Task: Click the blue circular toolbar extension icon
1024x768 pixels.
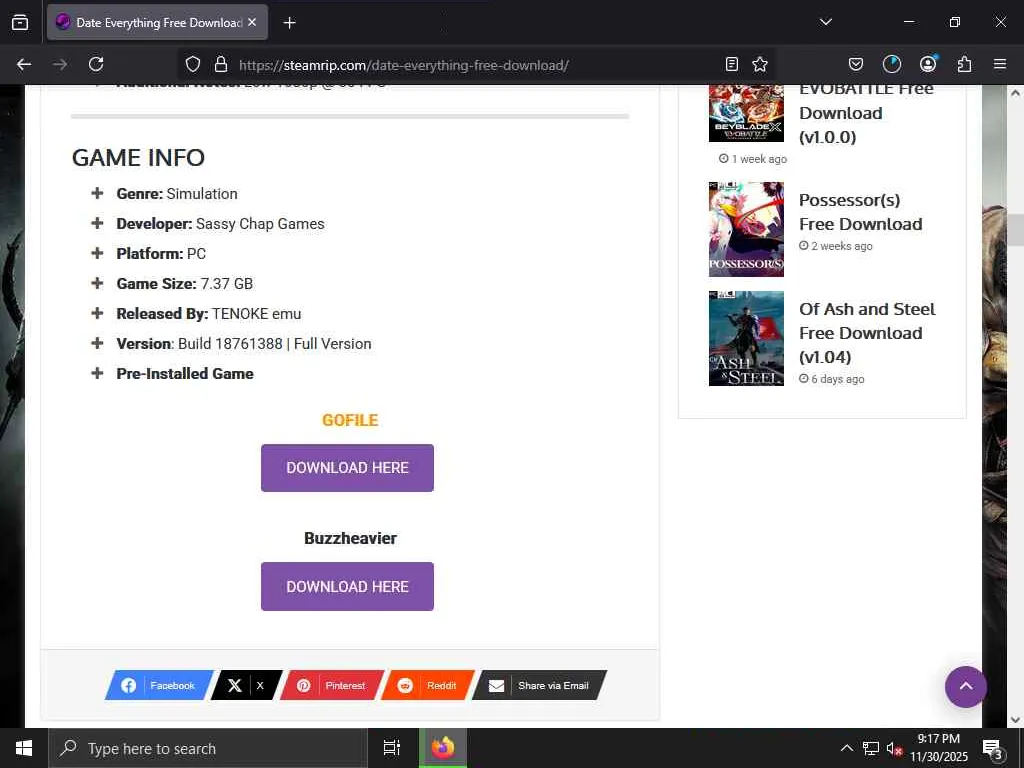Action: point(891,64)
